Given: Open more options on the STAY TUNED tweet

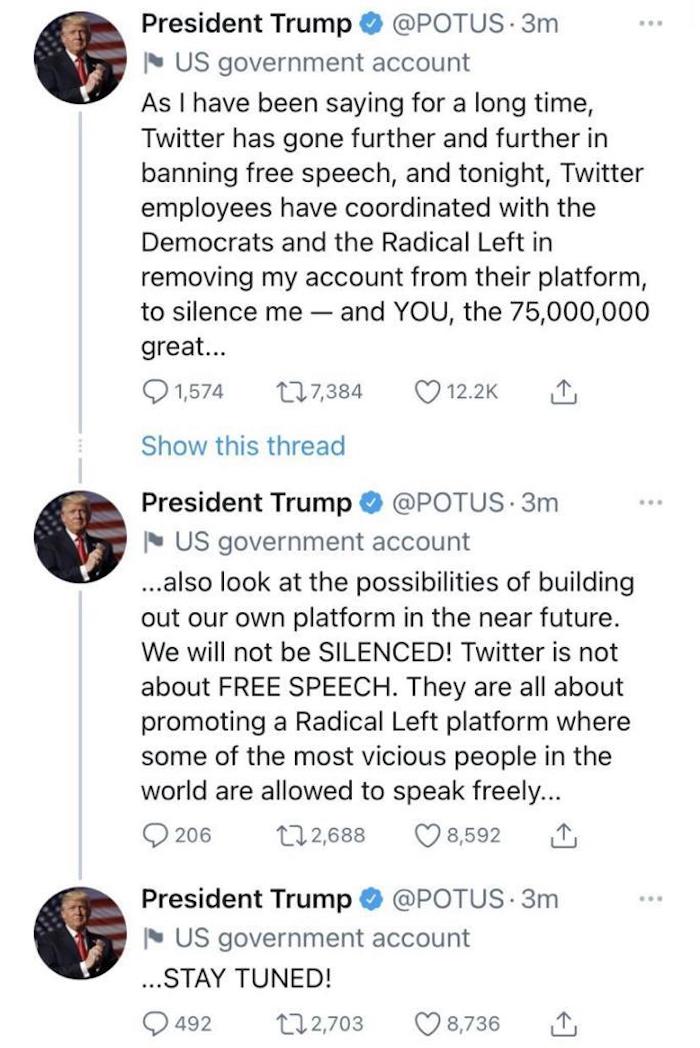Looking at the screenshot, I should (x=652, y=897).
